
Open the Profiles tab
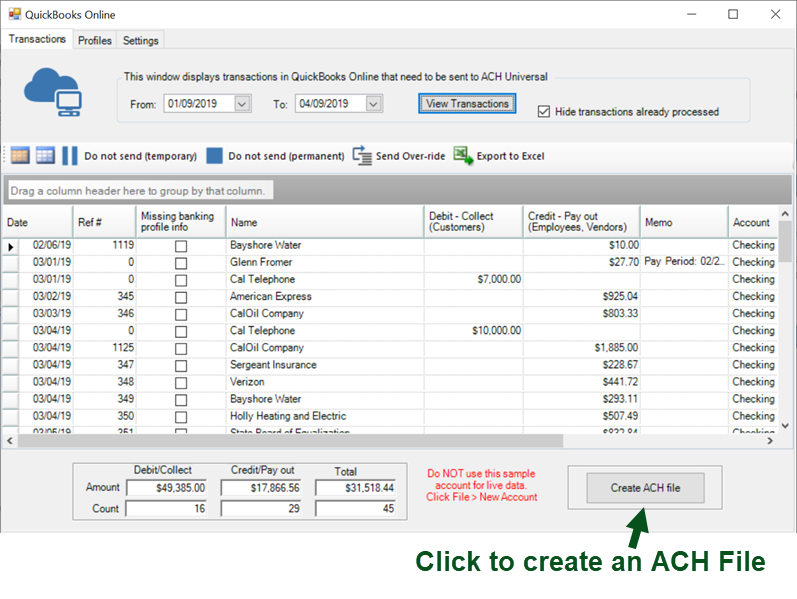click(95, 40)
